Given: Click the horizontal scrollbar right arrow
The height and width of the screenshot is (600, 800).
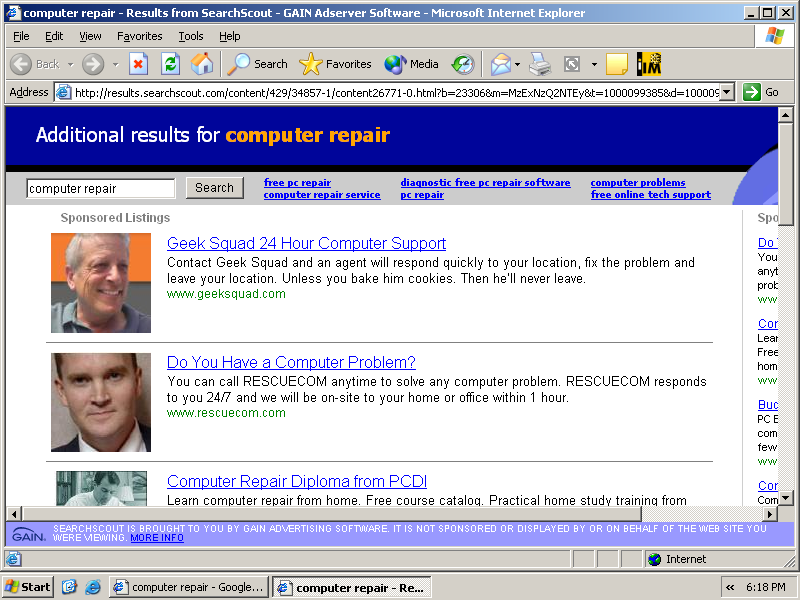Looking at the screenshot, I should tap(770, 514).
